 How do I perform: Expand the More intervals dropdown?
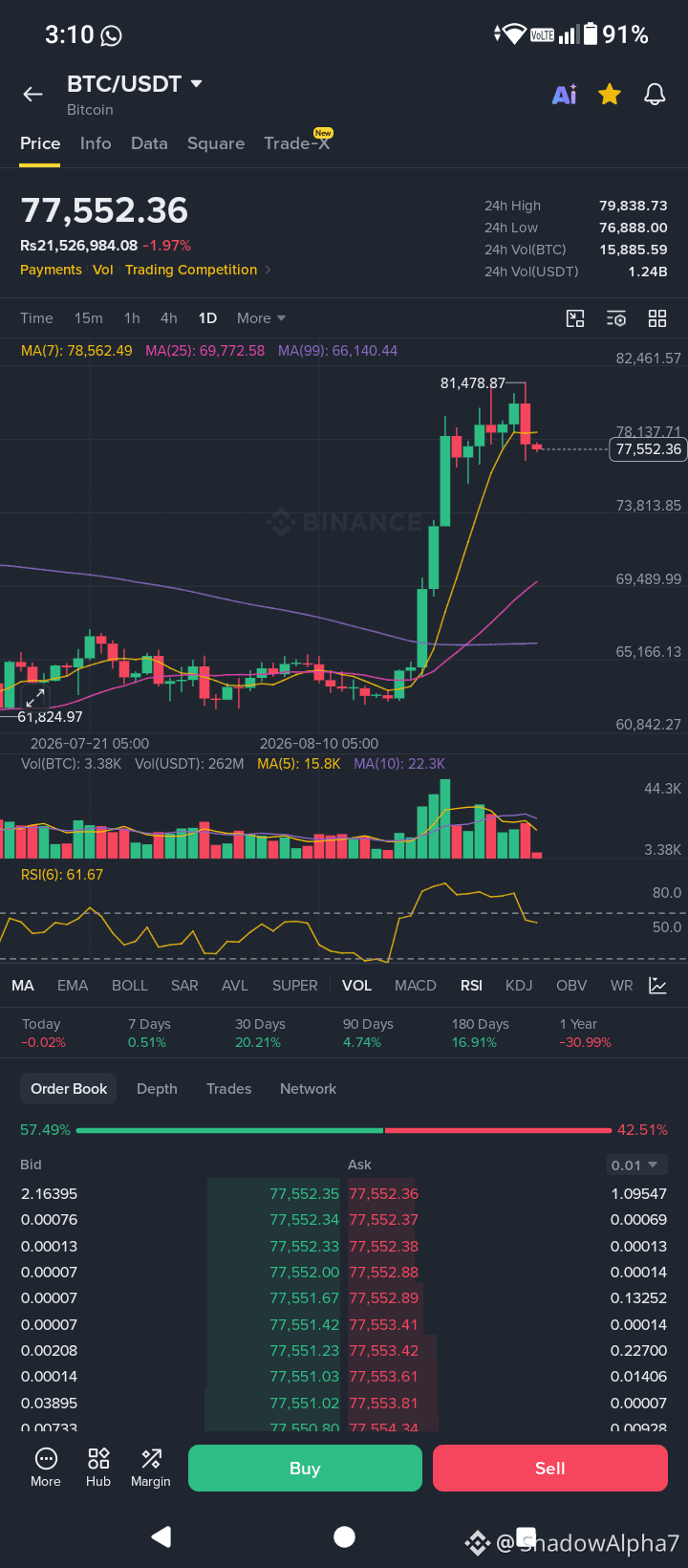261,318
